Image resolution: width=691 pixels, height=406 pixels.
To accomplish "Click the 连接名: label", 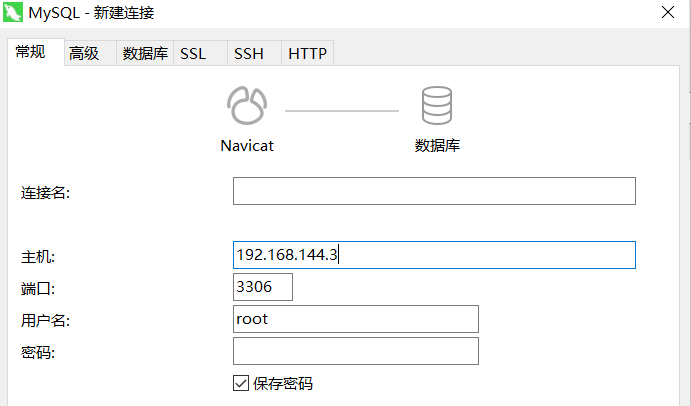I will (x=45, y=193).
